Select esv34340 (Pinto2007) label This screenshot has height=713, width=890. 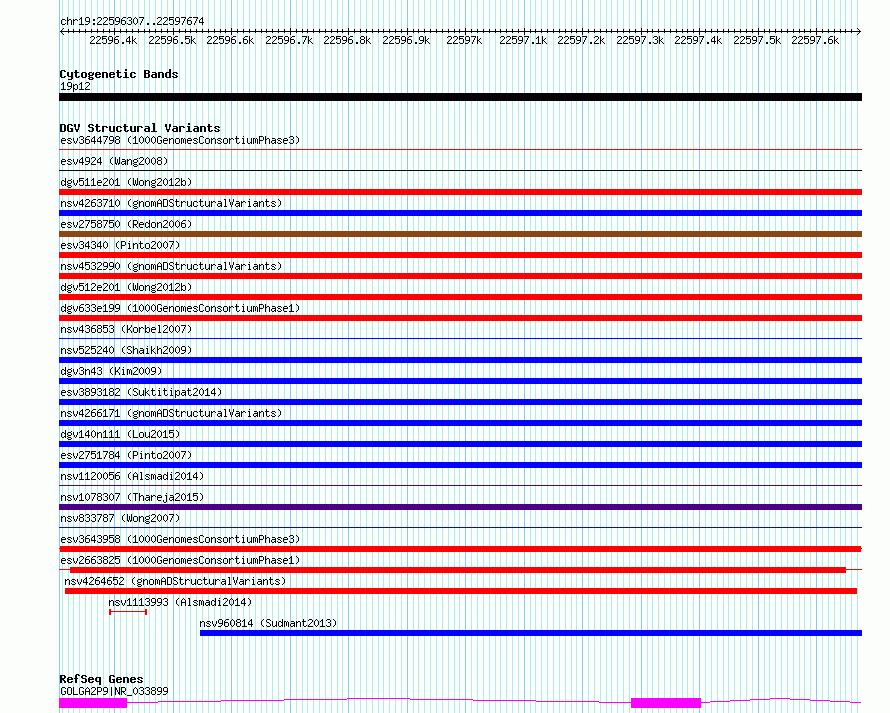tap(120, 245)
